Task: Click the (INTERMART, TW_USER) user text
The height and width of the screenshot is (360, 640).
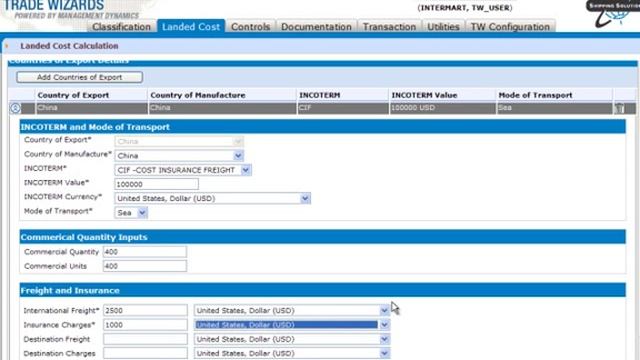Action: click(x=465, y=8)
